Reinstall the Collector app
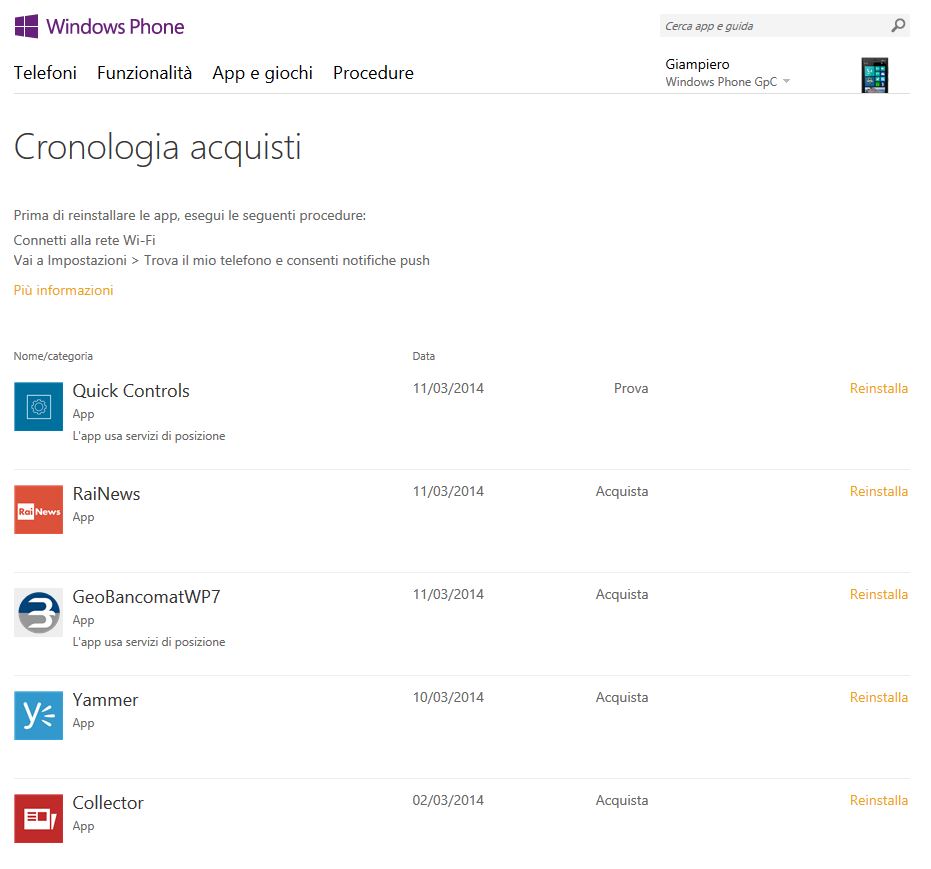Screen dimensions: 931x869 click(x=879, y=800)
